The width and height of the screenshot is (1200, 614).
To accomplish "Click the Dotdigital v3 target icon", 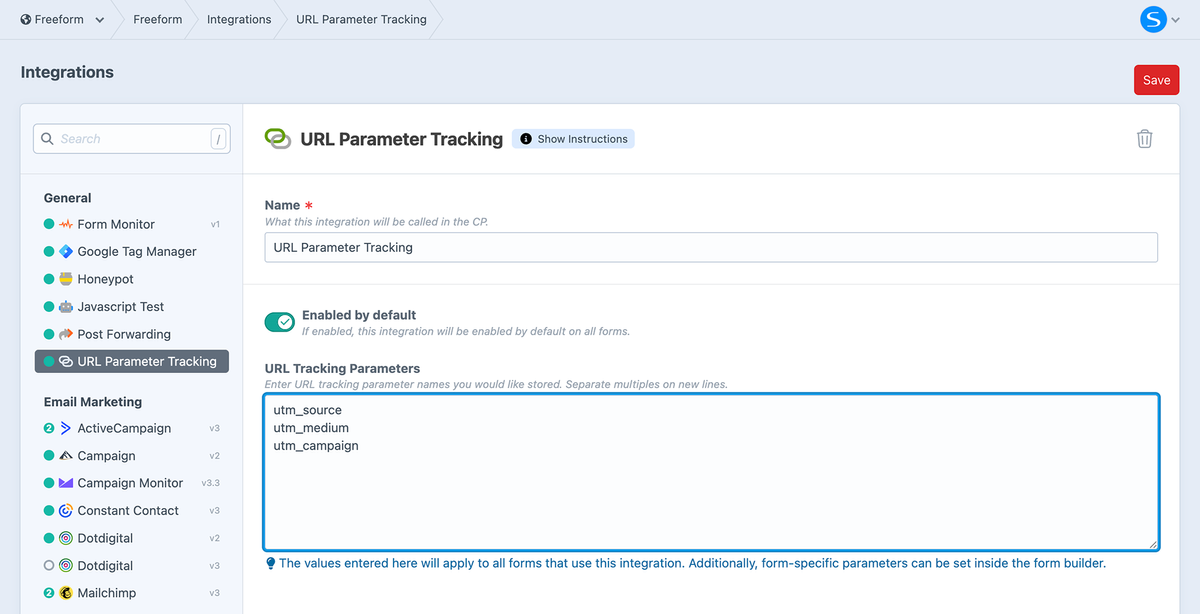I will 66,566.
